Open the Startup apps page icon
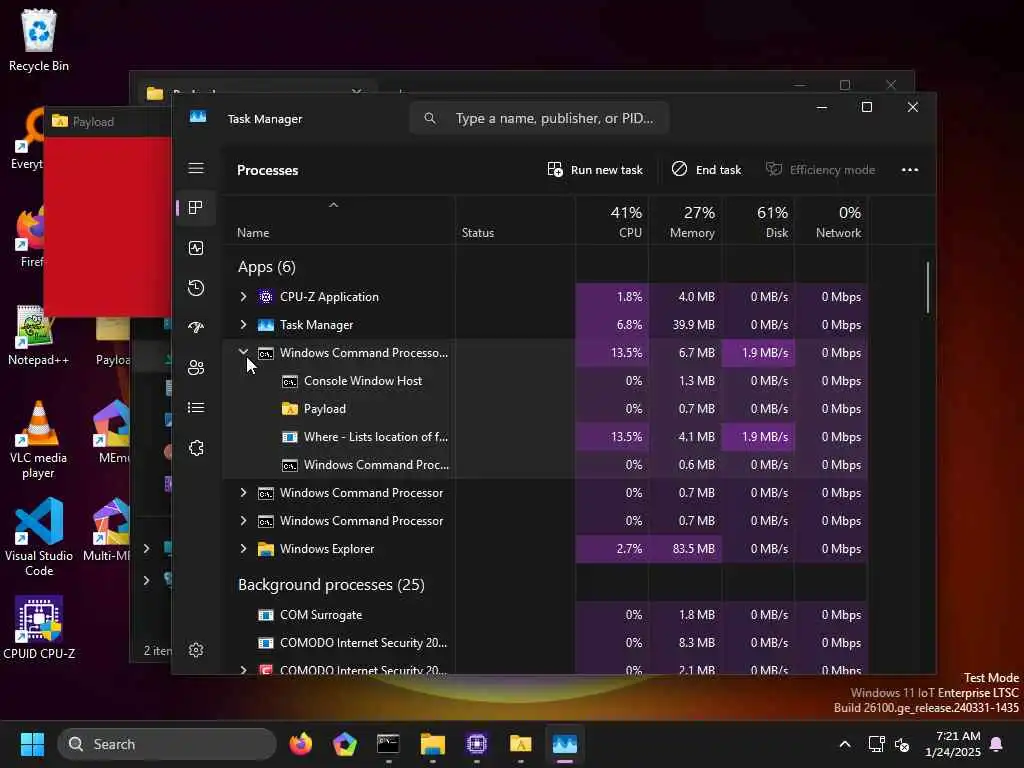The width and height of the screenshot is (1024, 768). click(x=196, y=328)
